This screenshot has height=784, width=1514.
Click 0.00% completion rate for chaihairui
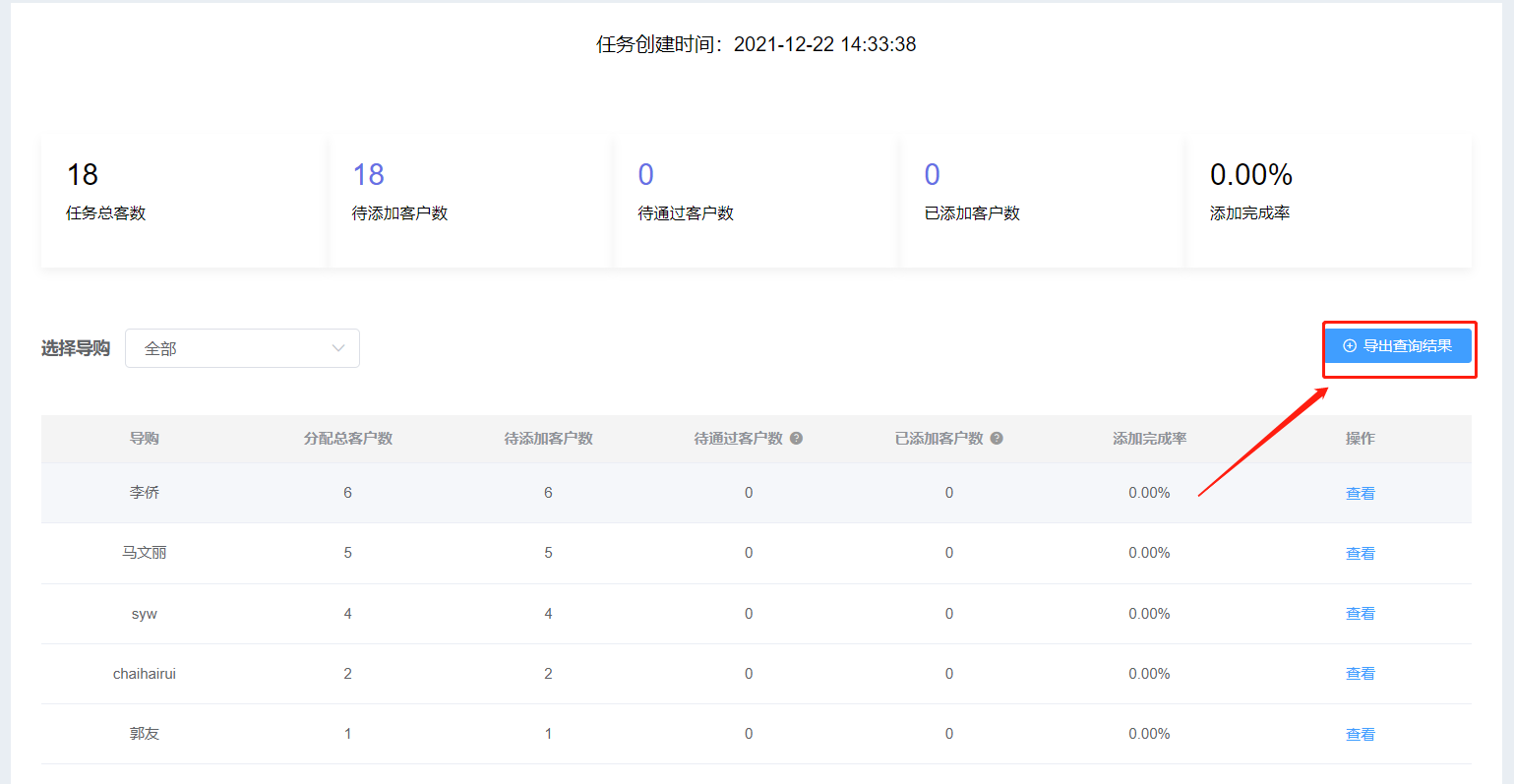pyautogui.click(x=1149, y=674)
